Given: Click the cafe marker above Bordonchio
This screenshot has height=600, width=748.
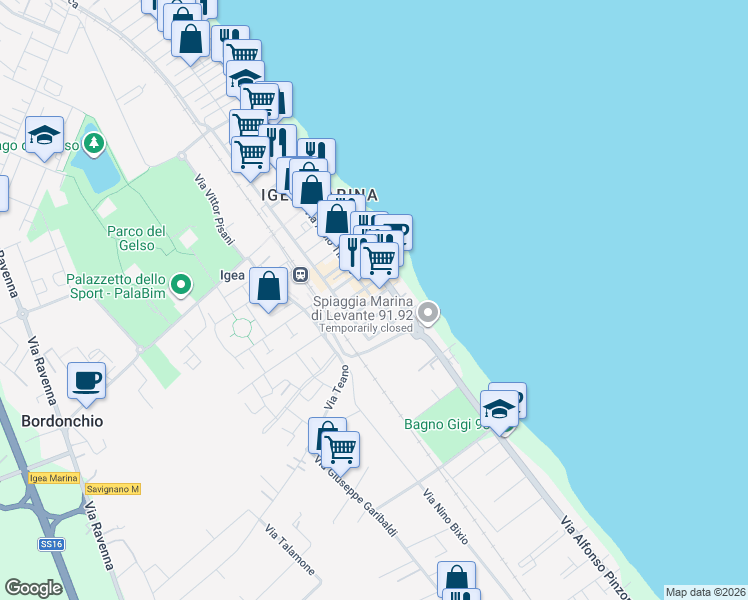Looking at the screenshot, I should tap(86, 382).
